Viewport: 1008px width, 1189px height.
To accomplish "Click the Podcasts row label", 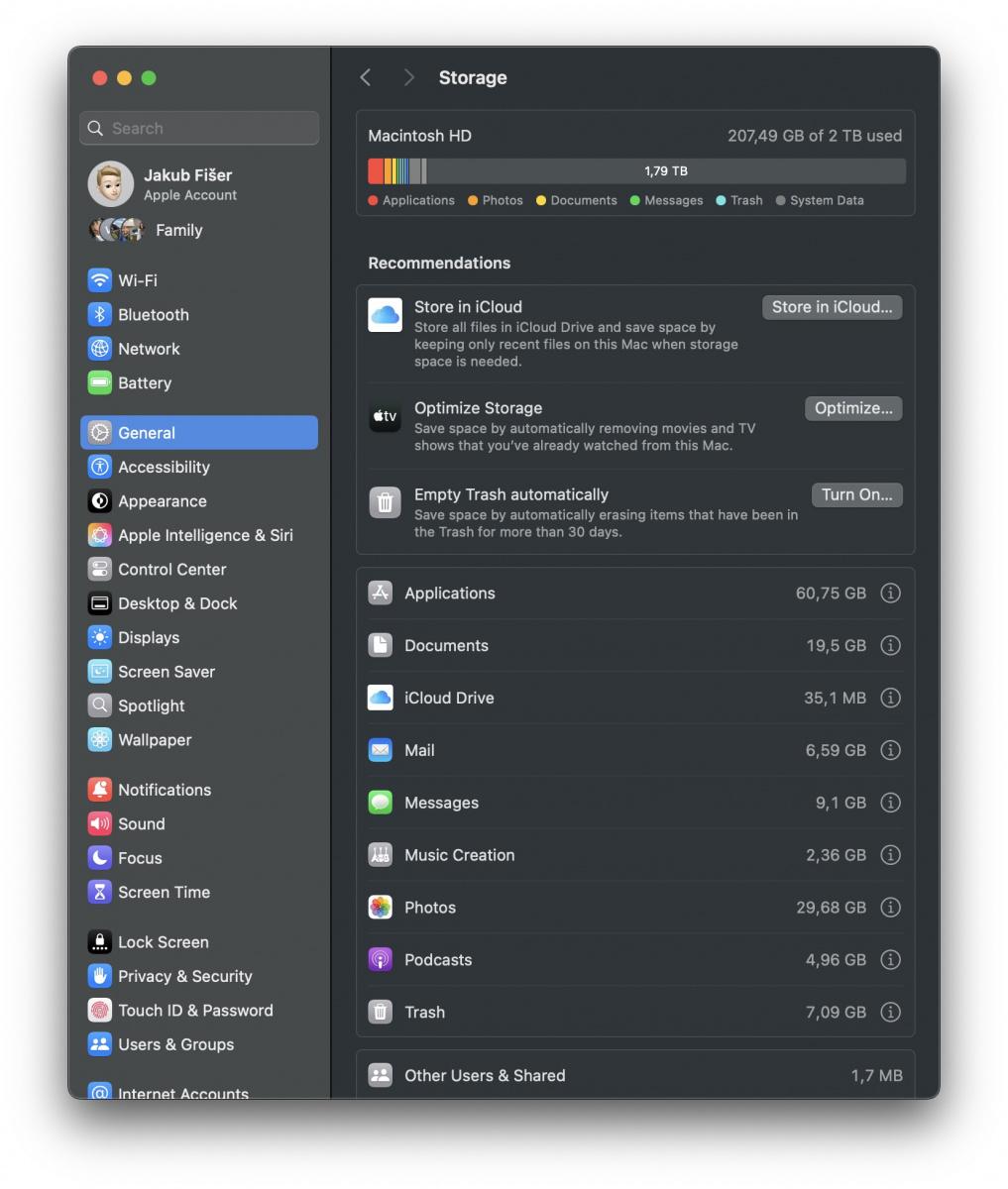I will (x=438, y=959).
